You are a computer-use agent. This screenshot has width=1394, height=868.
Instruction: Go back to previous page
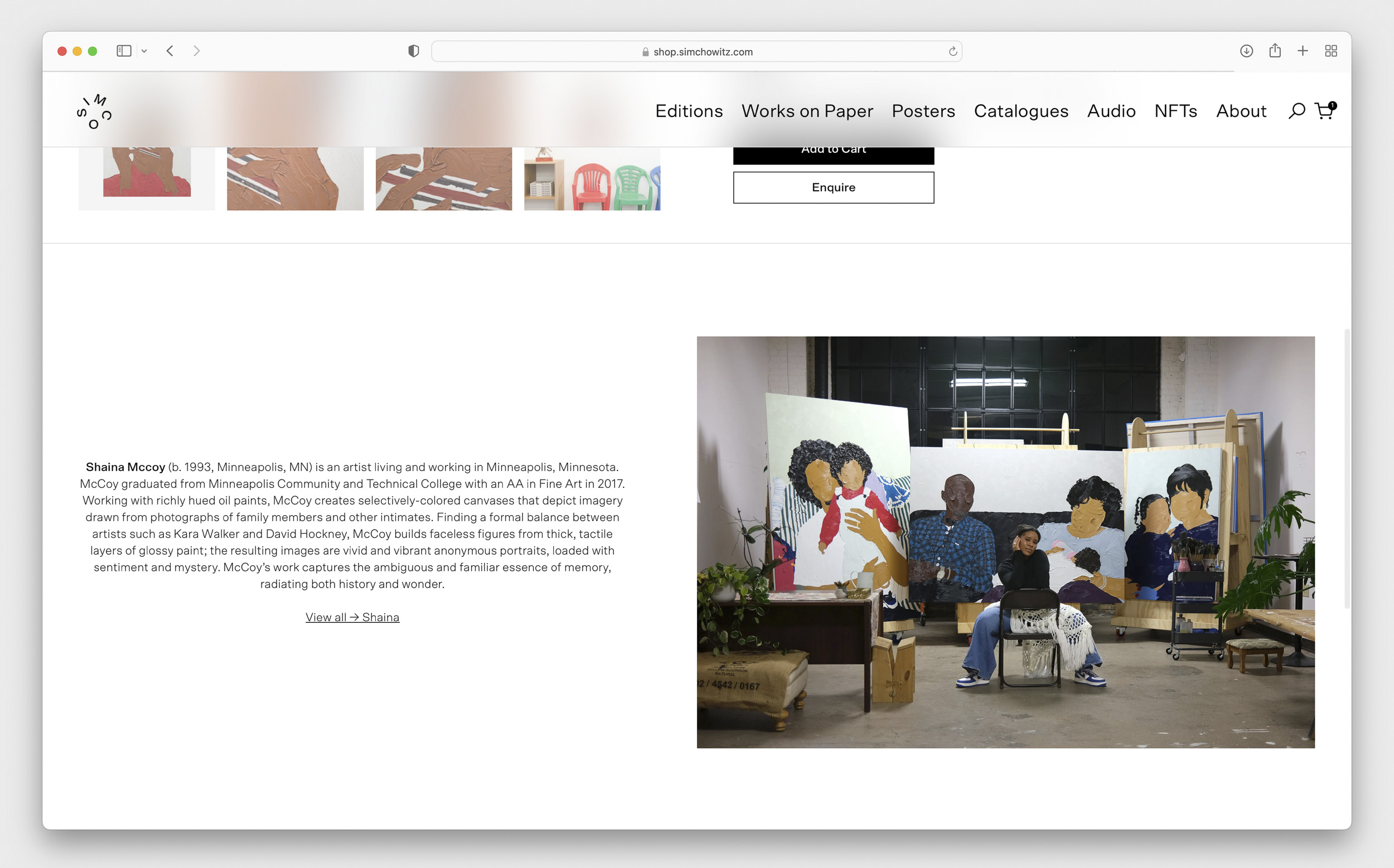[170, 51]
